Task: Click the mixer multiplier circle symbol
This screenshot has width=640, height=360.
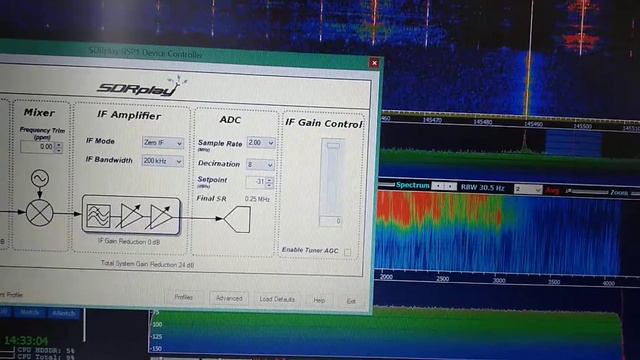Action: pyautogui.click(x=40, y=213)
